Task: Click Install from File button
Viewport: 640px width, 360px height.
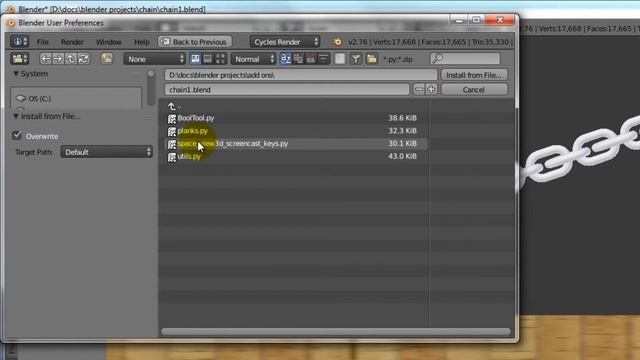Action: tap(474, 75)
